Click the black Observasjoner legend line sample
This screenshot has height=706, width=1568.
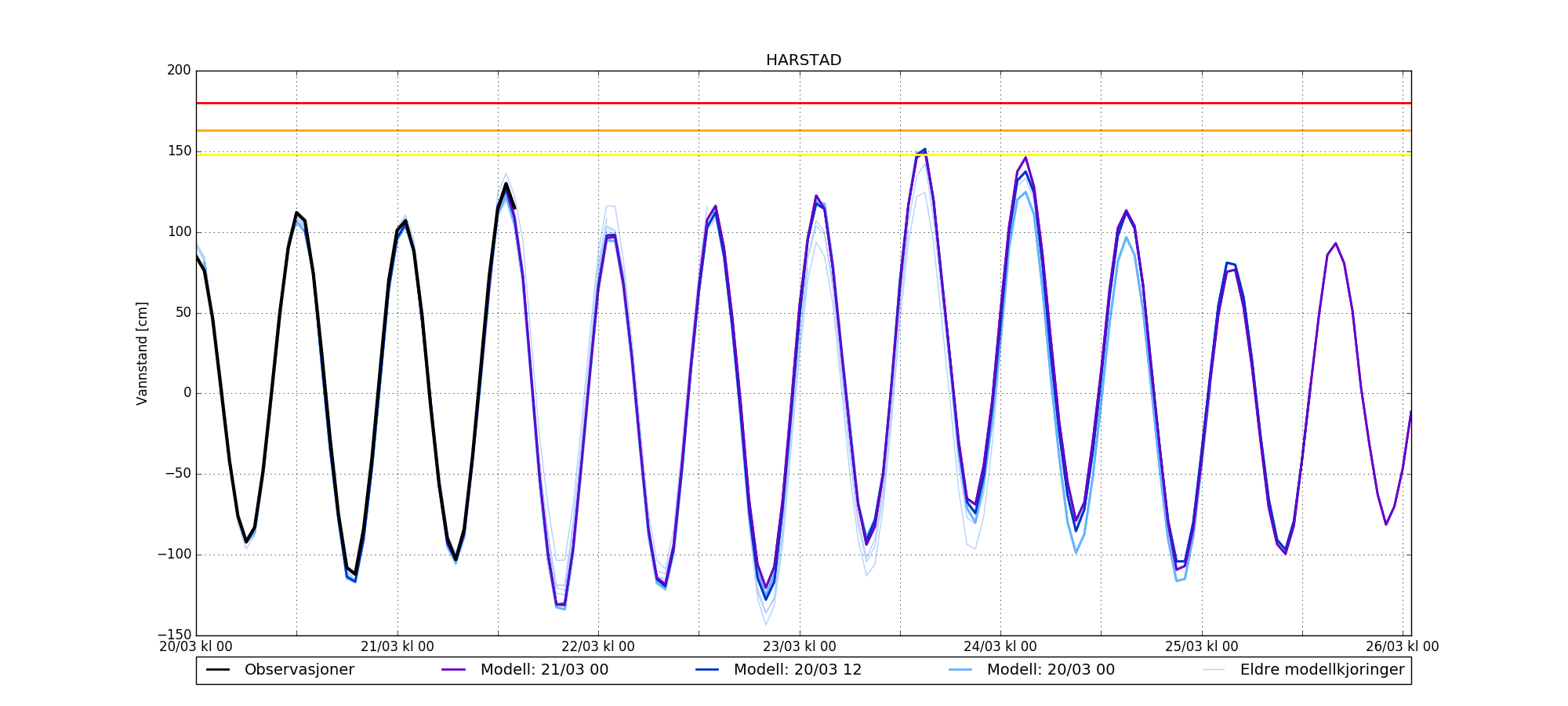pos(218,670)
